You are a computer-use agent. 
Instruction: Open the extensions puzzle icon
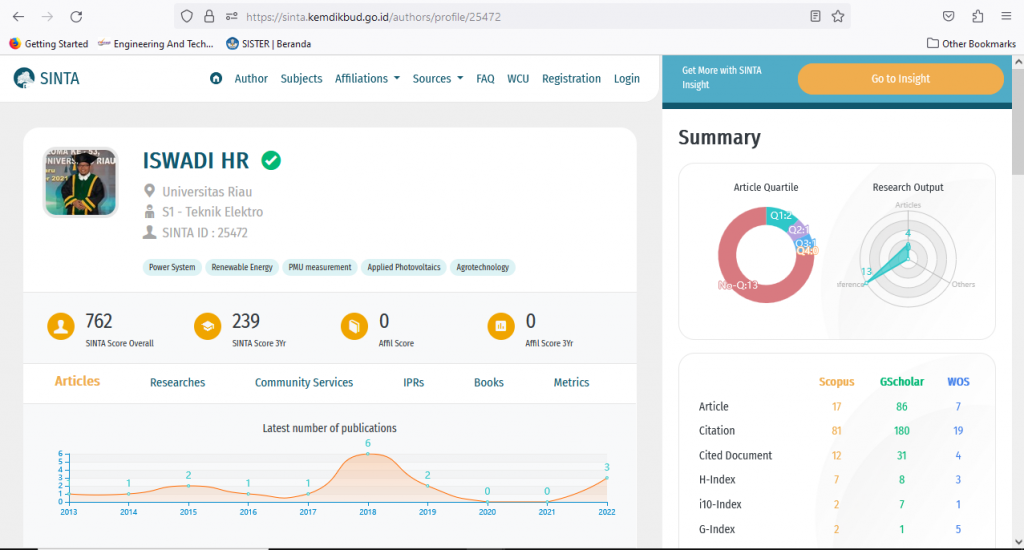pyautogui.click(x=978, y=16)
